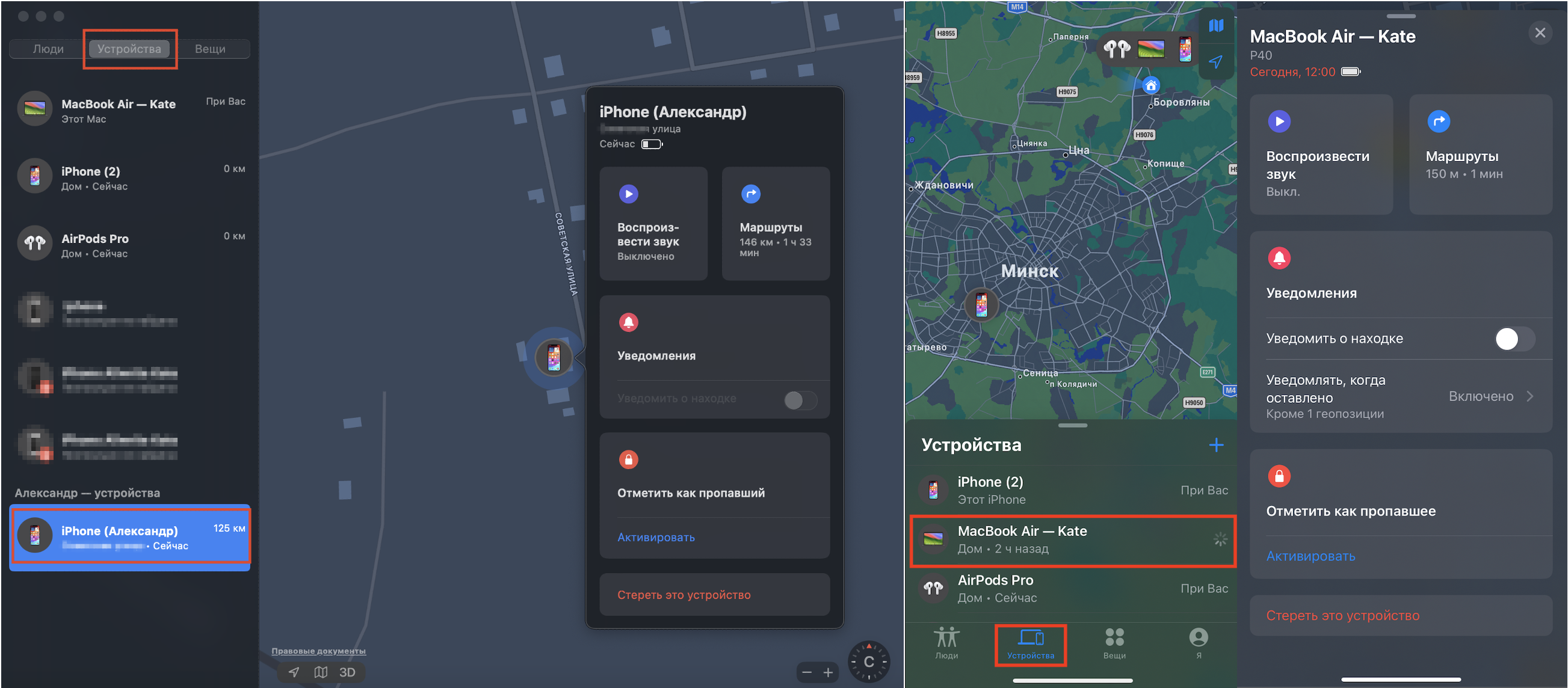Screen dimensions: 1568x688
Task: Tap the plus button beside Устройства heading
Action: 1215,445
